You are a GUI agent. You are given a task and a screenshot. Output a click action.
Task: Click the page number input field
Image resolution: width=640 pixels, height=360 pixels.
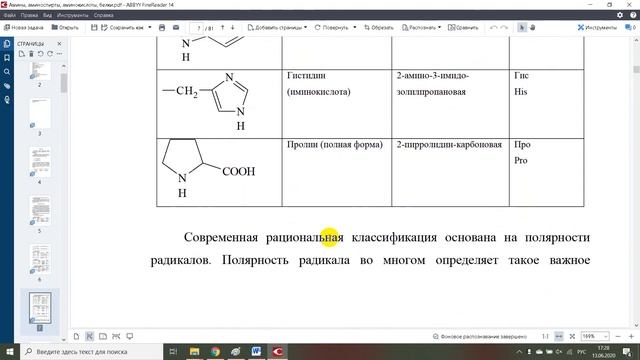198,28
